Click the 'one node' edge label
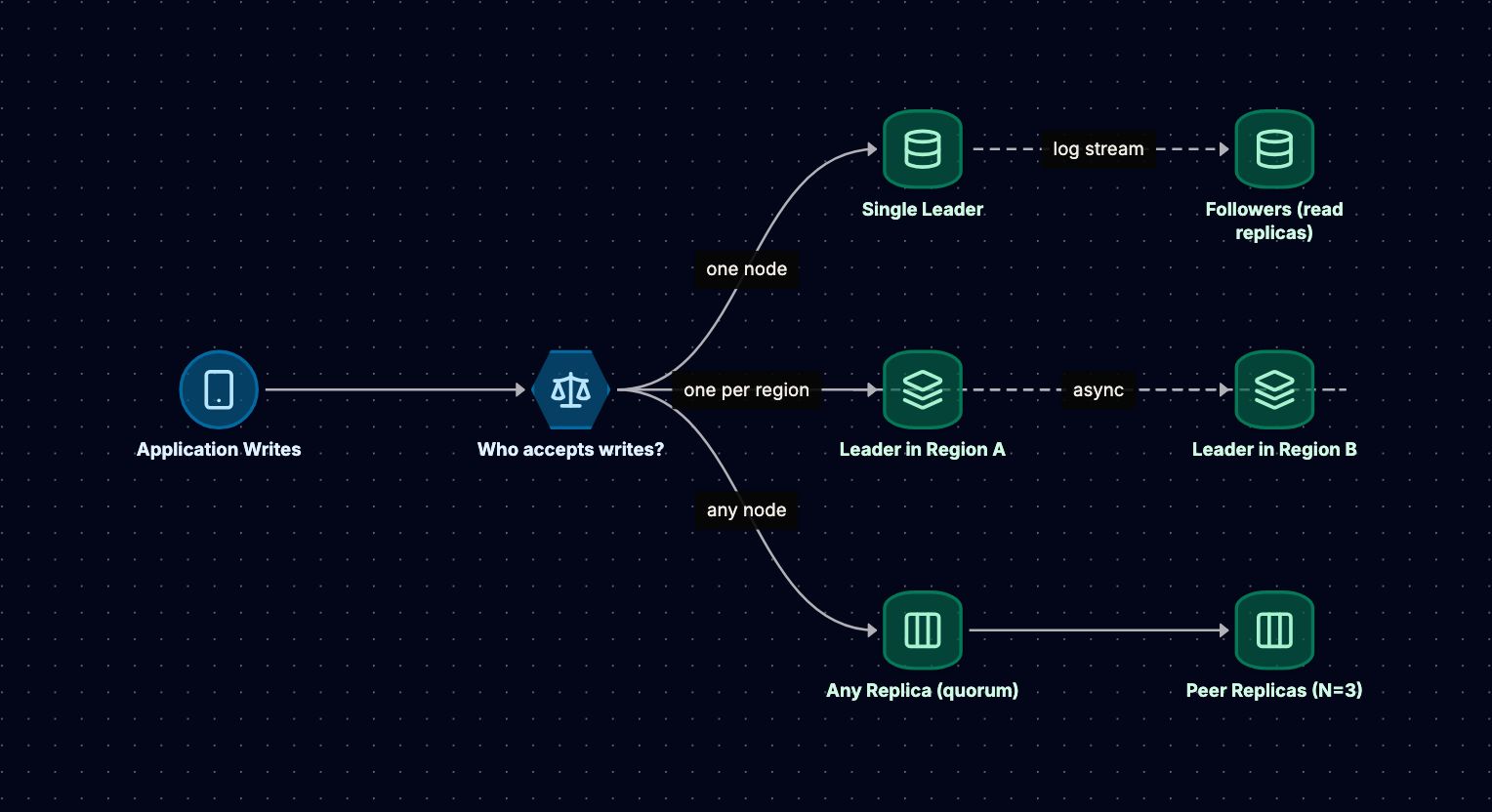Viewport: 1492px width, 812px height. click(747, 269)
